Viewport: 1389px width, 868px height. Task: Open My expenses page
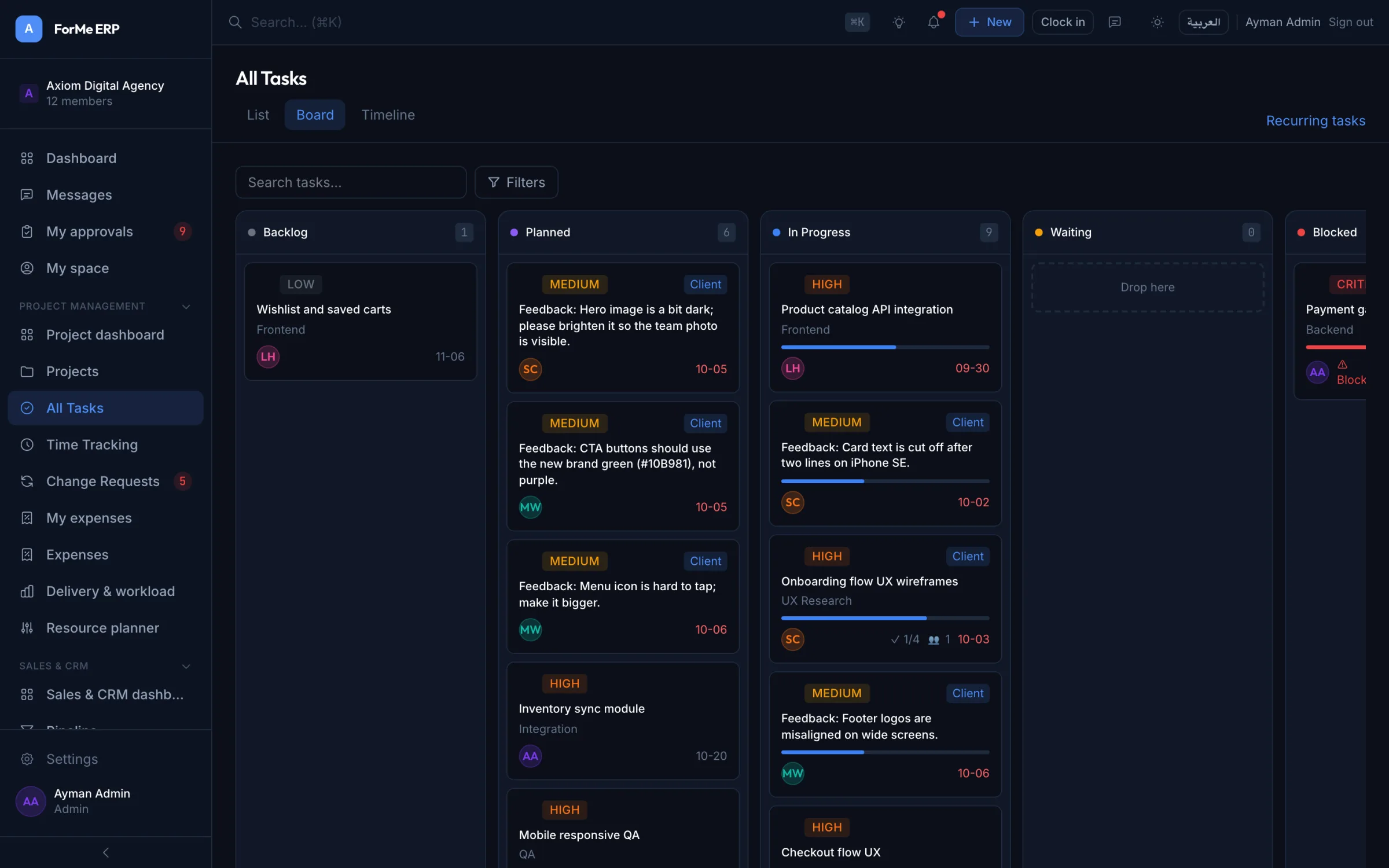(105, 518)
